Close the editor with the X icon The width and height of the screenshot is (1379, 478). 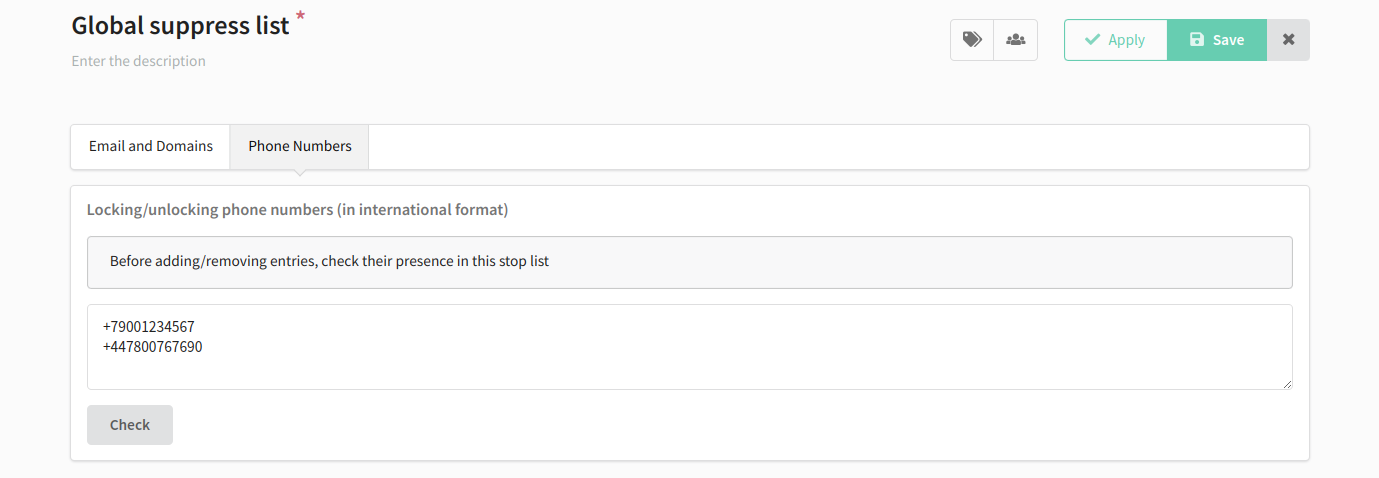1289,40
